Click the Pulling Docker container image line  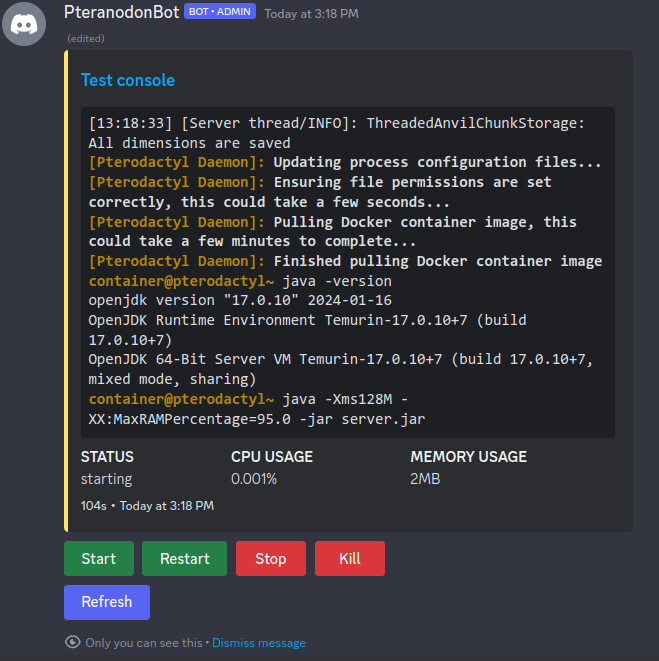(333, 231)
